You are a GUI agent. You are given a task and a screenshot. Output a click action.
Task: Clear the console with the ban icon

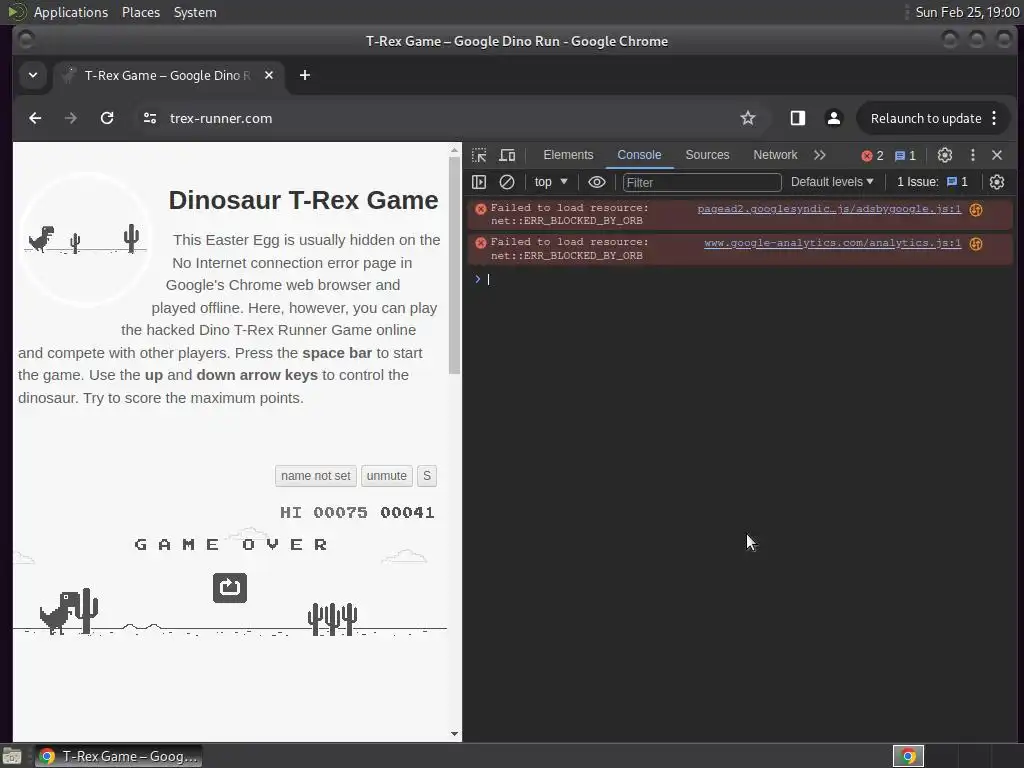[507, 182]
